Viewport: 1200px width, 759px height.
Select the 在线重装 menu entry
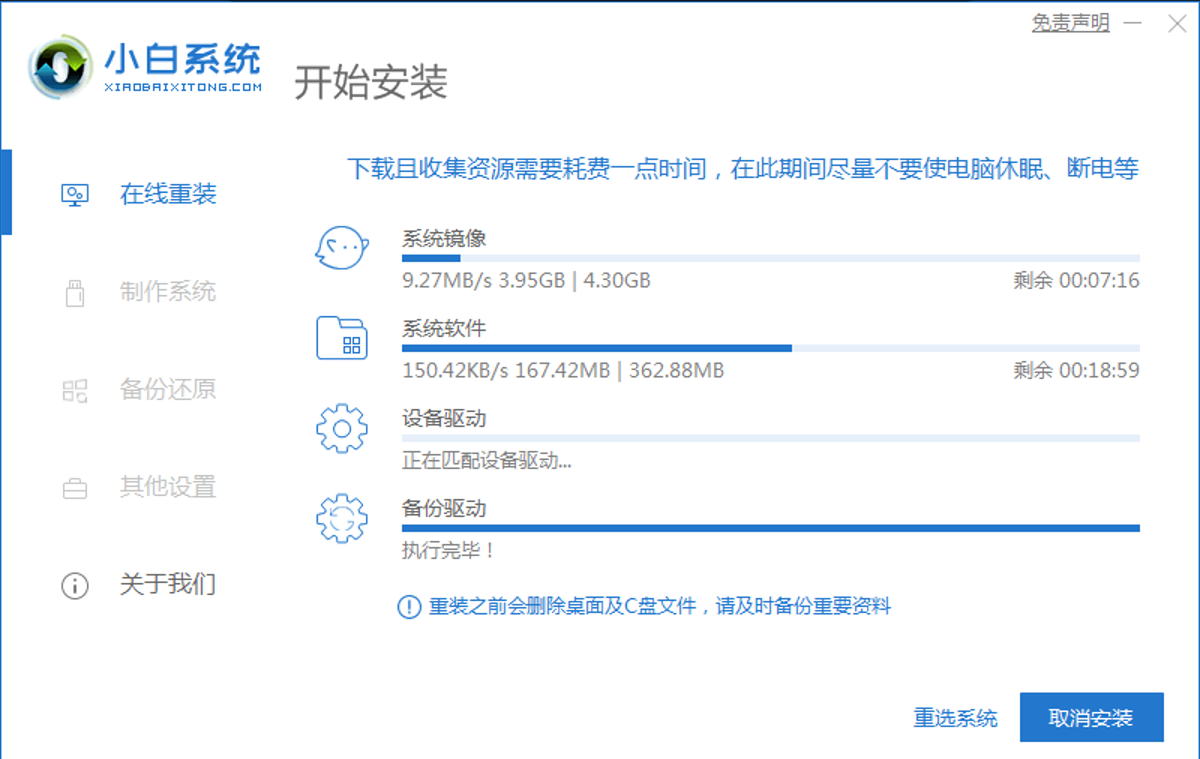(167, 194)
